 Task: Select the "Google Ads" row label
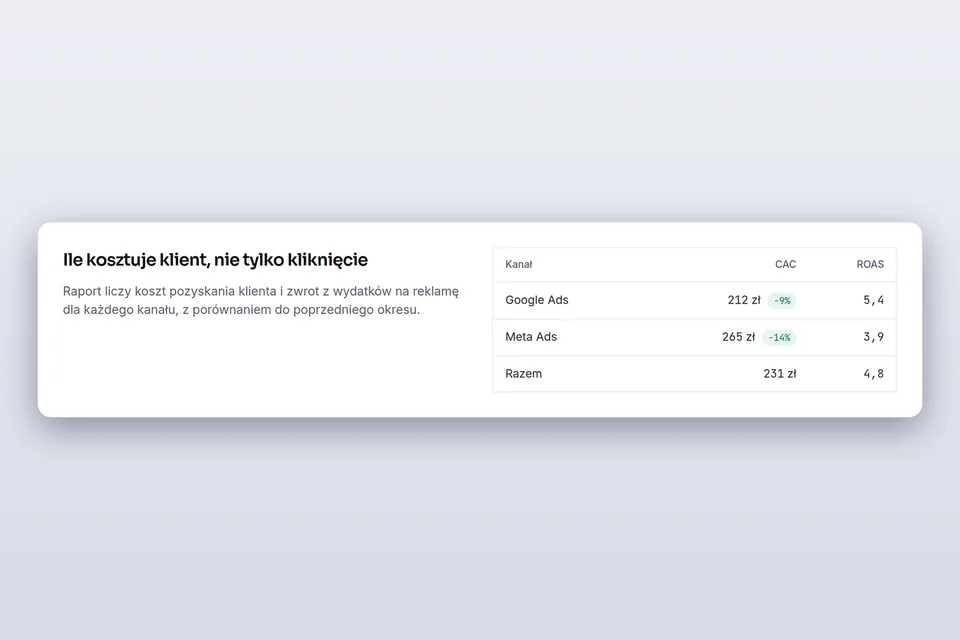click(537, 300)
